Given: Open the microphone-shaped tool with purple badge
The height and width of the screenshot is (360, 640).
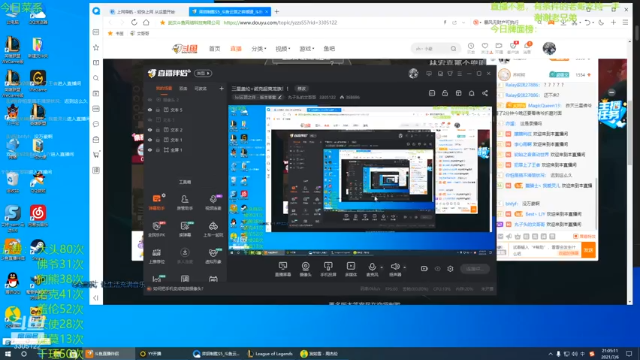Looking at the screenshot, I should 213,202.
